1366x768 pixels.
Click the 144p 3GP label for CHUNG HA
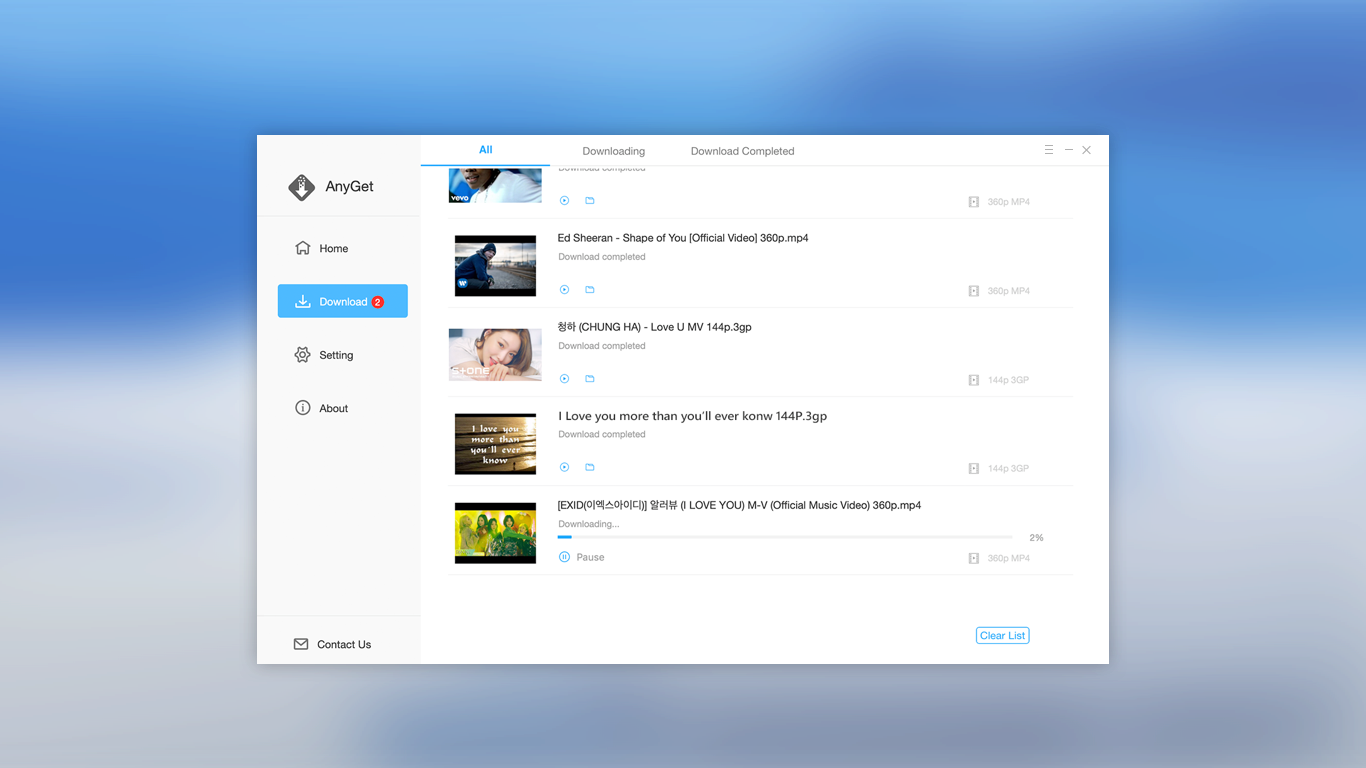(1008, 380)
